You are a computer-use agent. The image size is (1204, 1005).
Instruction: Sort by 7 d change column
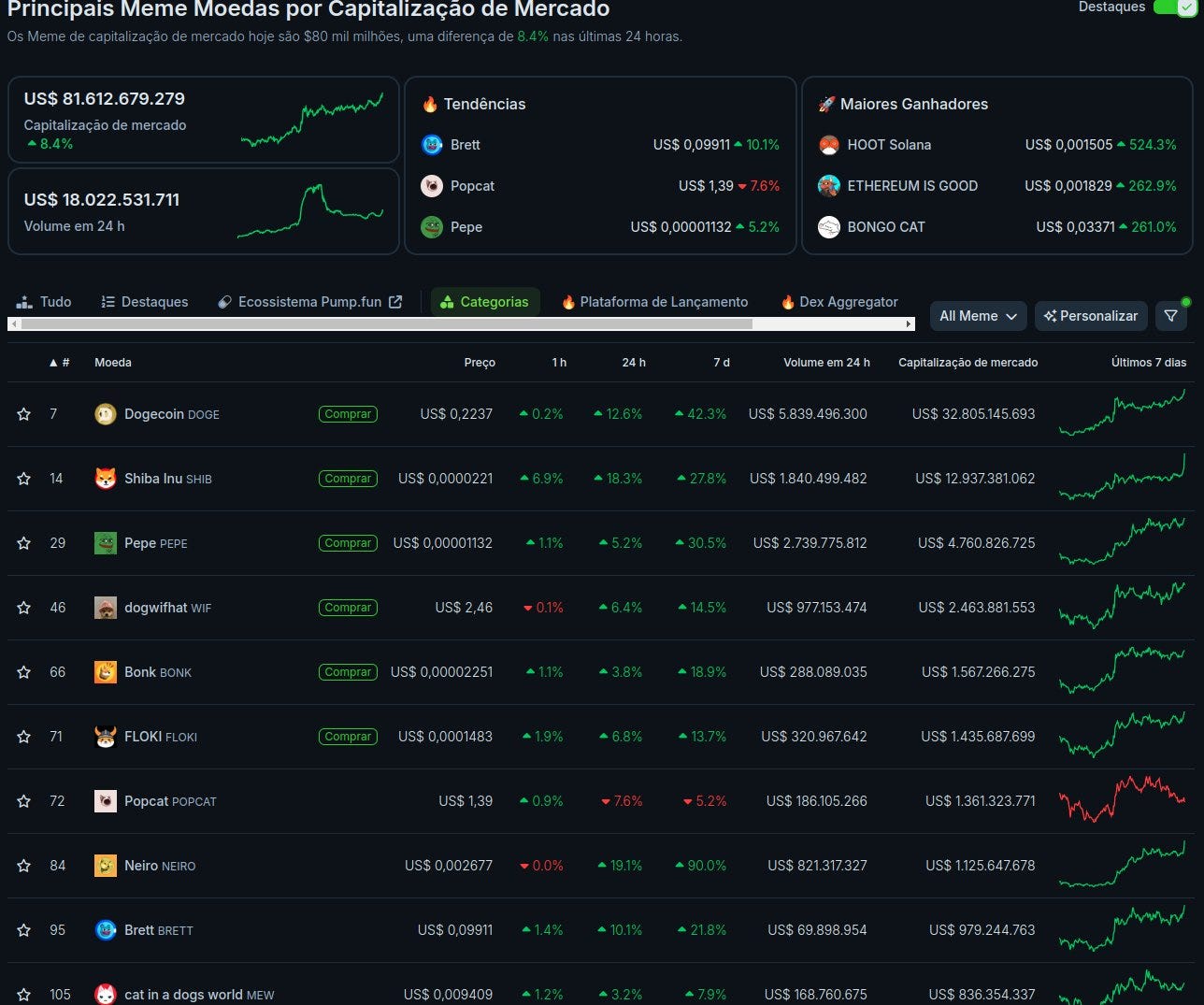pyautogui.click(x=722, y=363)
